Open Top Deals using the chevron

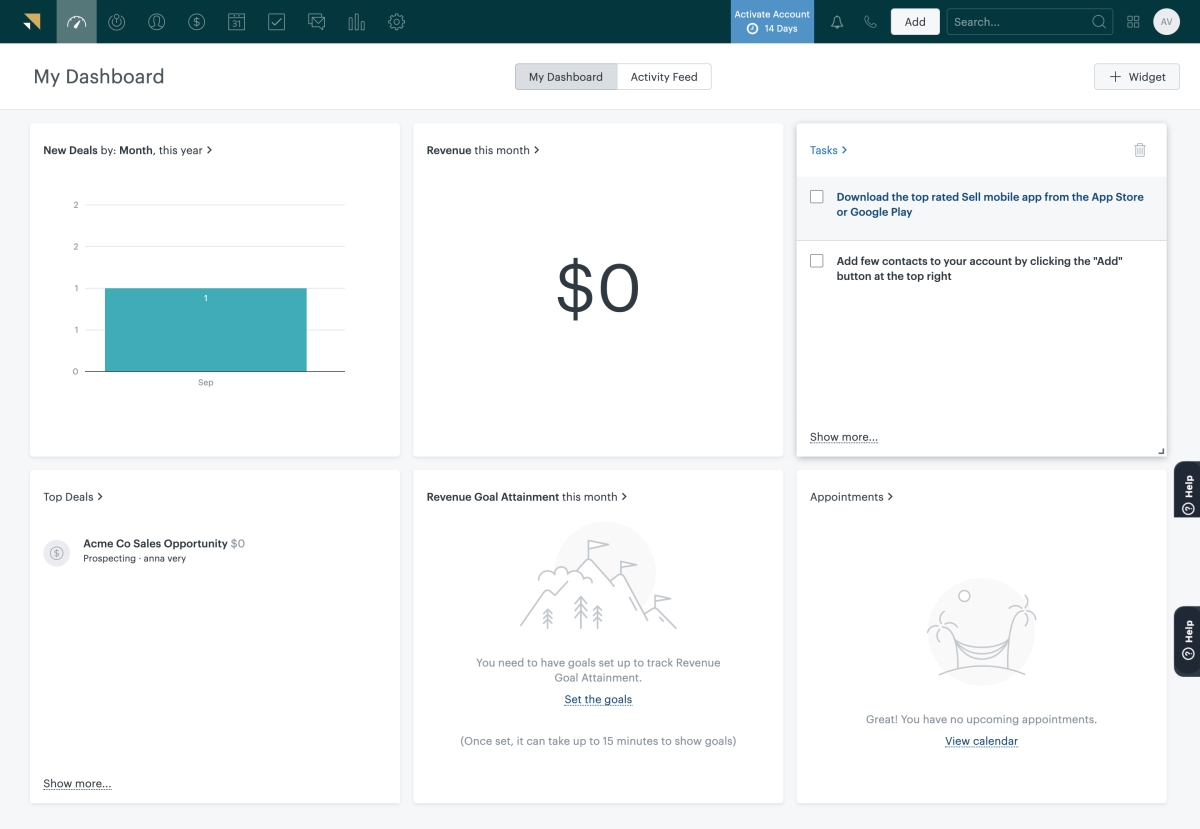[x=100, y=496]
